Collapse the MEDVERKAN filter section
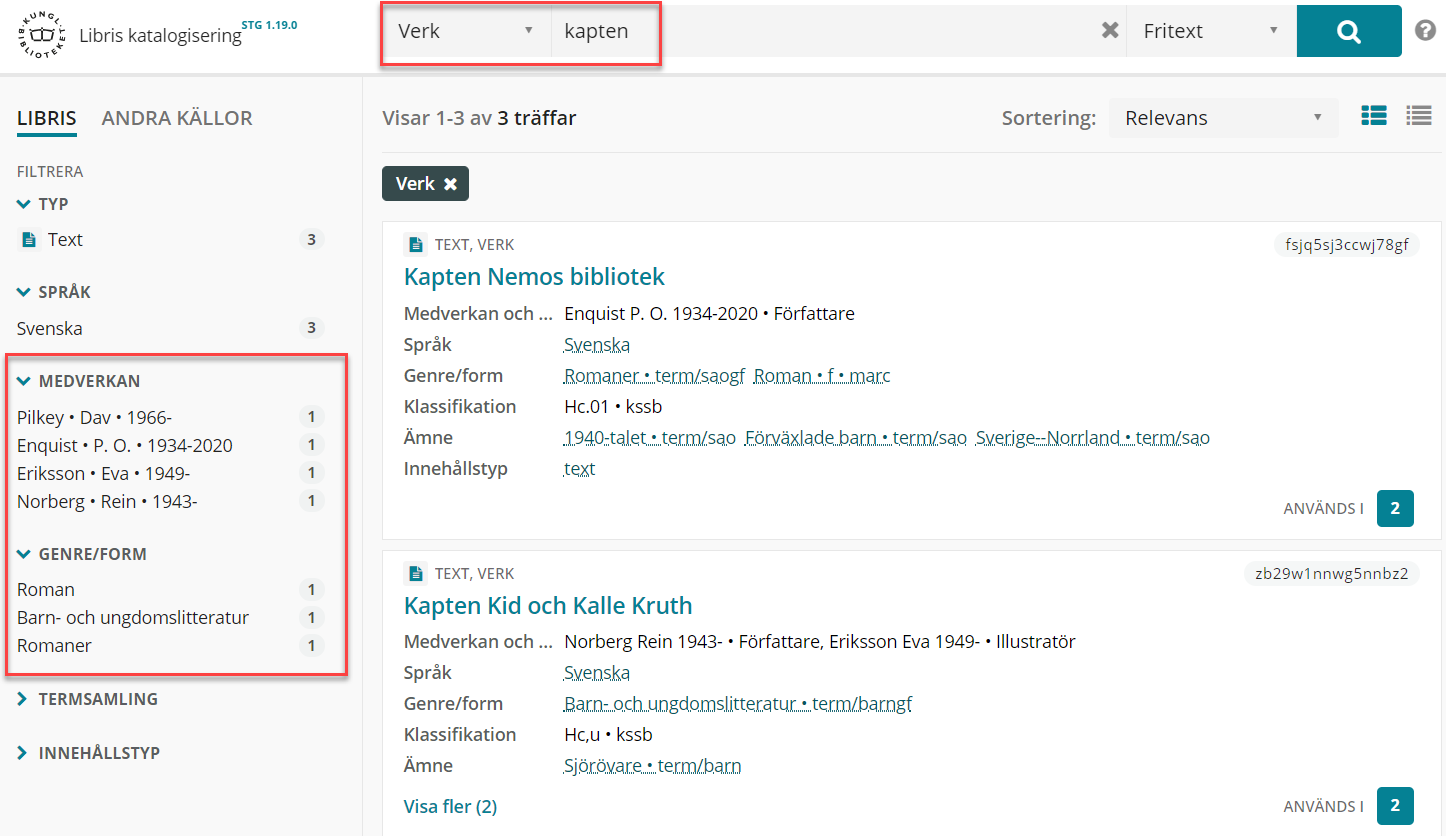 point(79,381)
